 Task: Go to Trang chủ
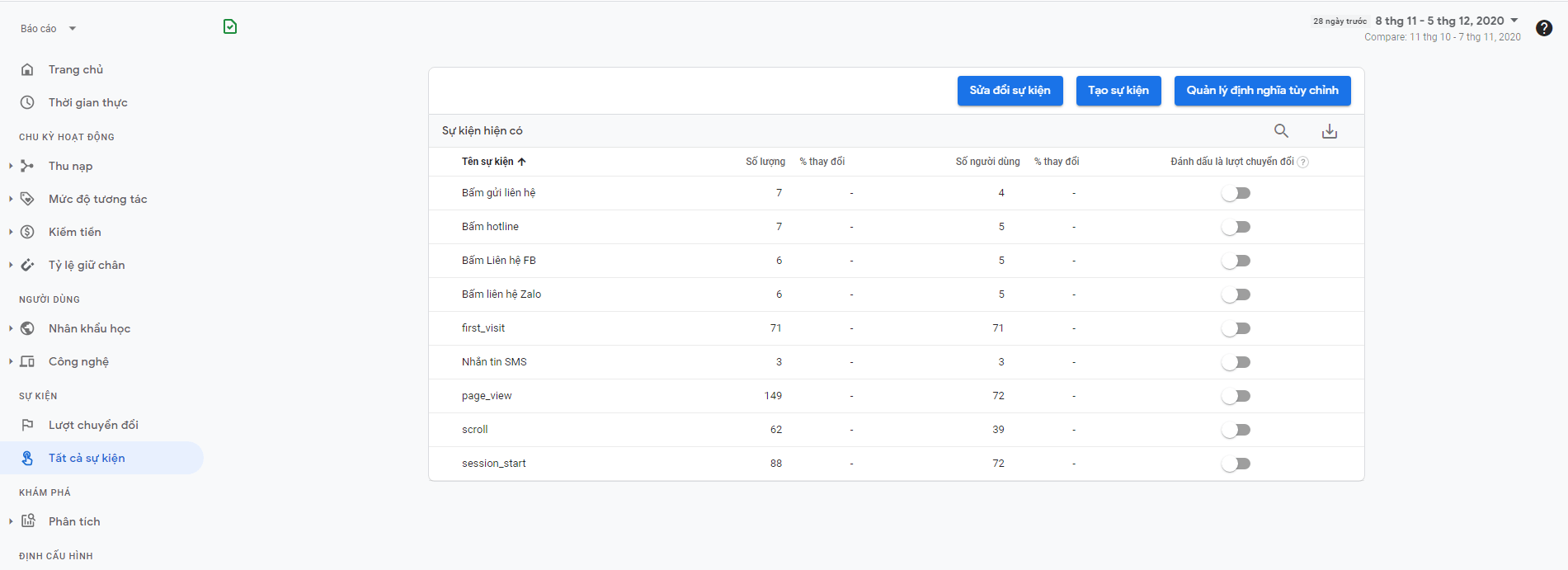click(76, 69)
